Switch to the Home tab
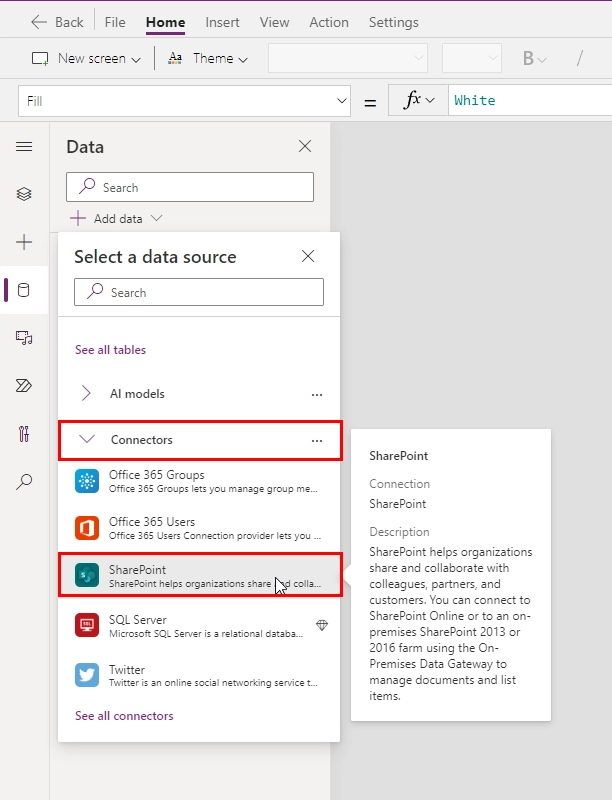612x800 pixels. click(165, 22)
